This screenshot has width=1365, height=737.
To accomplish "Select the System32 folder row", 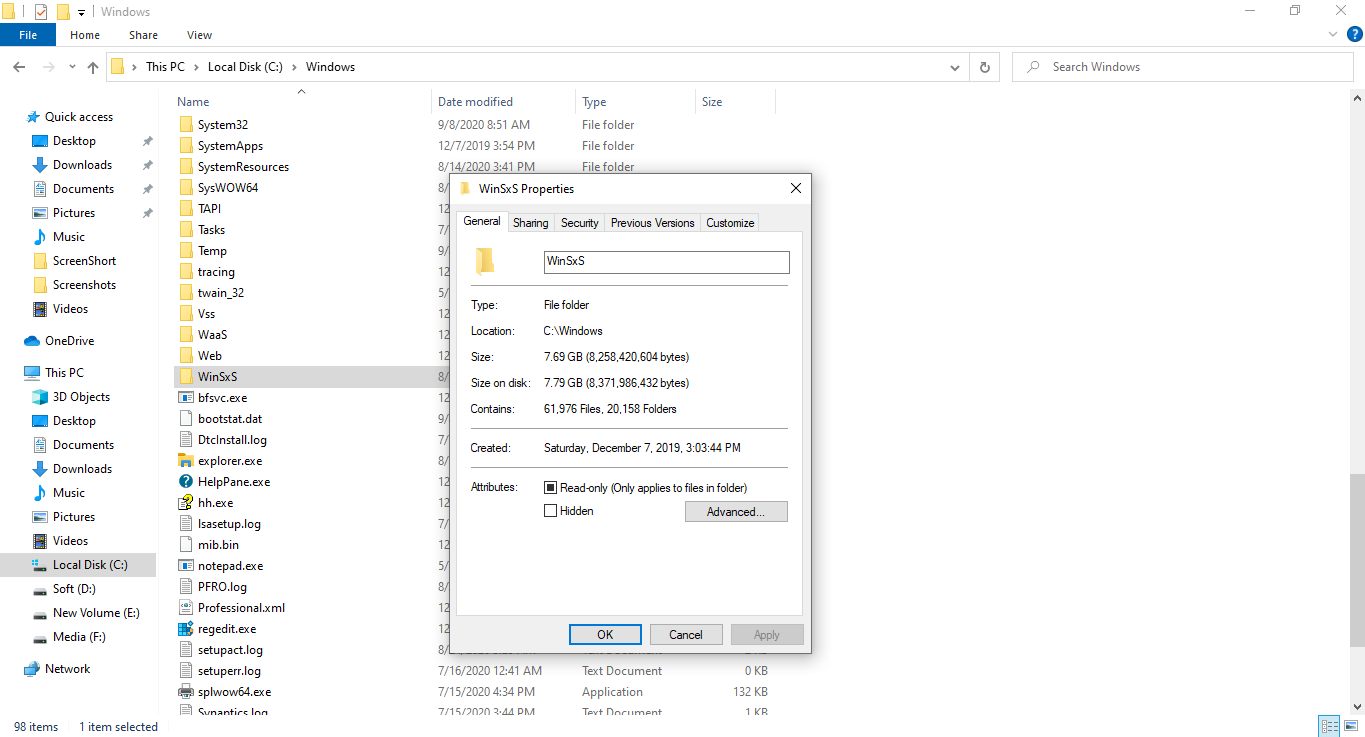I will 475,125.
